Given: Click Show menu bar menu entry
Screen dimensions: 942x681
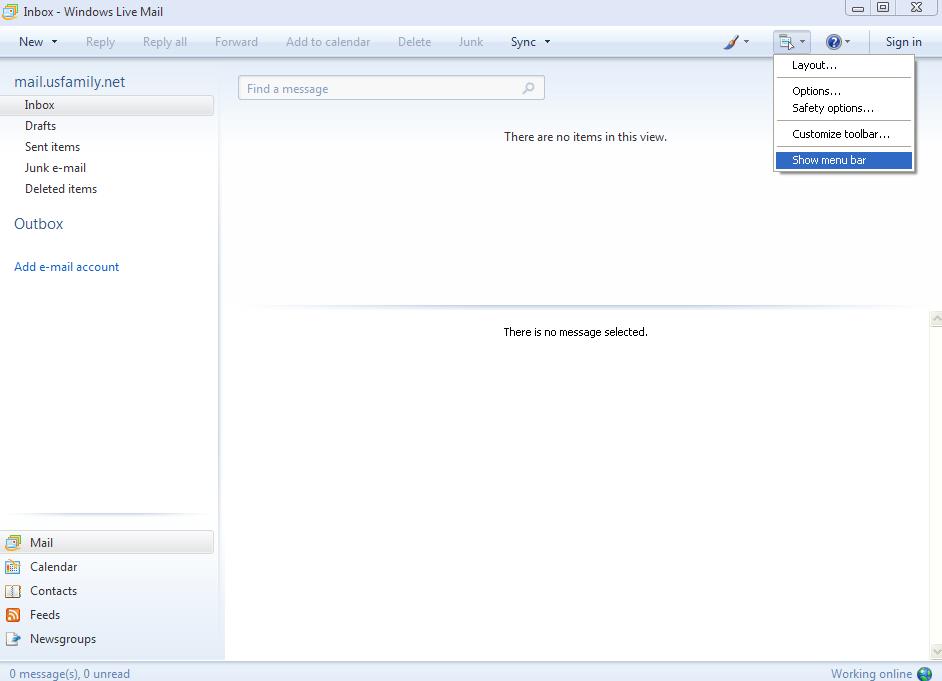Looking at the screenshot, I should coord(844,160).
